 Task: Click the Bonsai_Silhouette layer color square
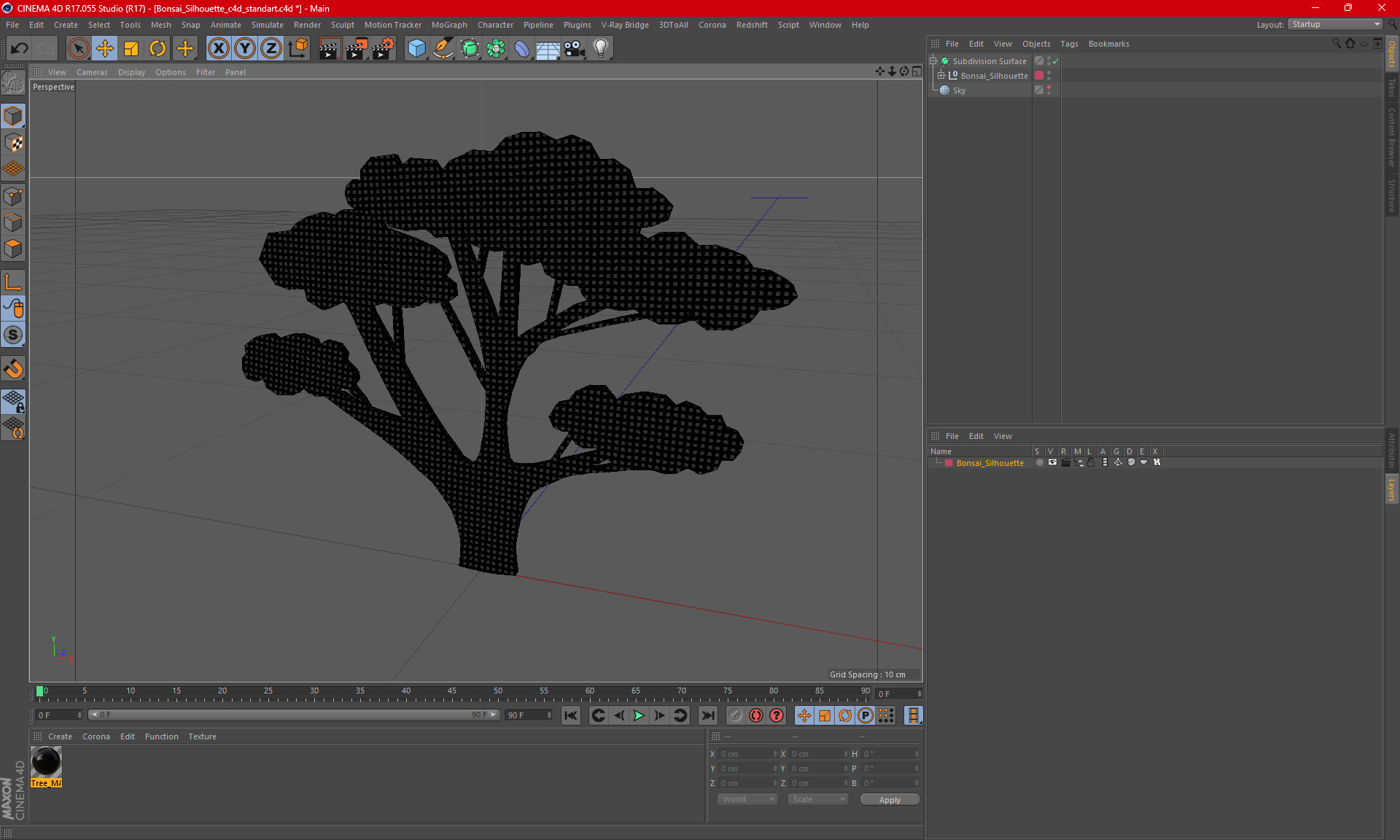pyautogui.click(x=949, y=463)
